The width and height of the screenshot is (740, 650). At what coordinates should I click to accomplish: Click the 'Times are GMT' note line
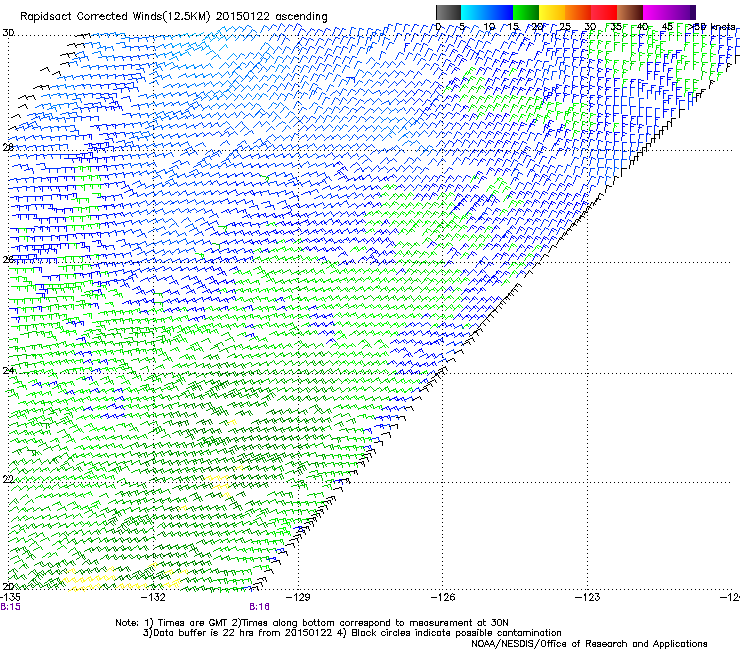coord(312,623)
